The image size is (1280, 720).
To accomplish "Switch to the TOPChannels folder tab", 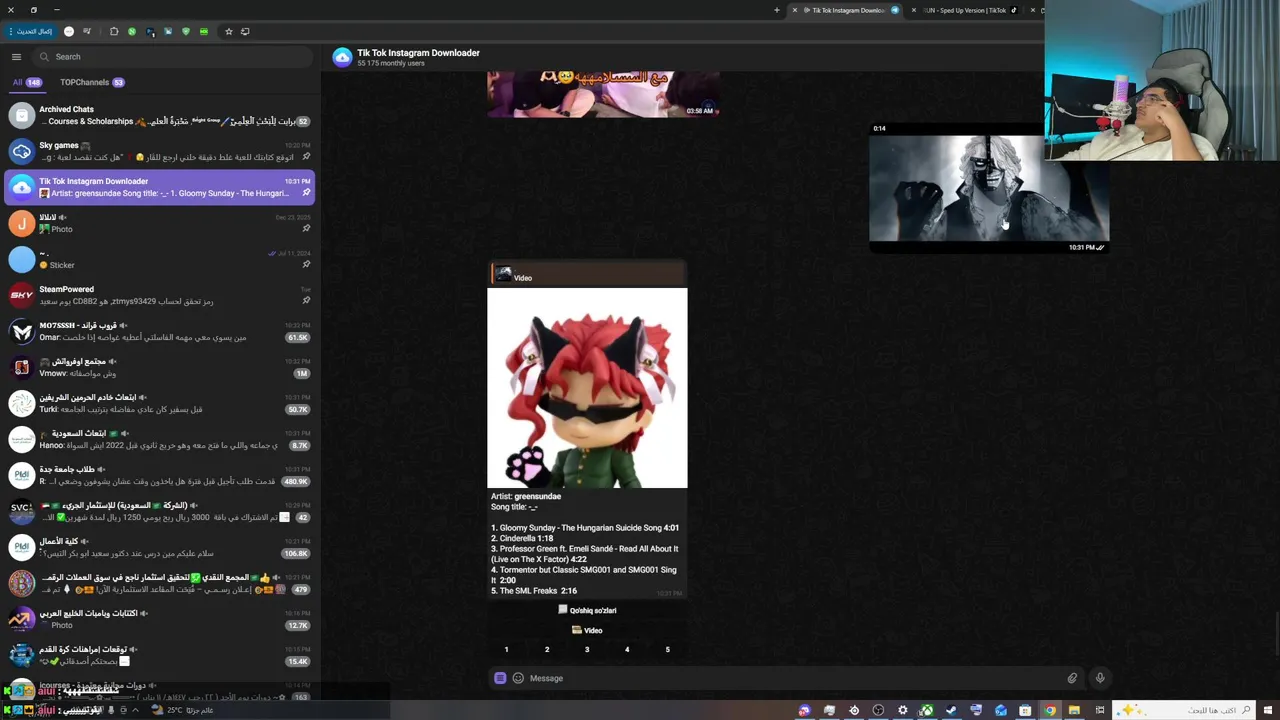I will [x=92, y=82].
